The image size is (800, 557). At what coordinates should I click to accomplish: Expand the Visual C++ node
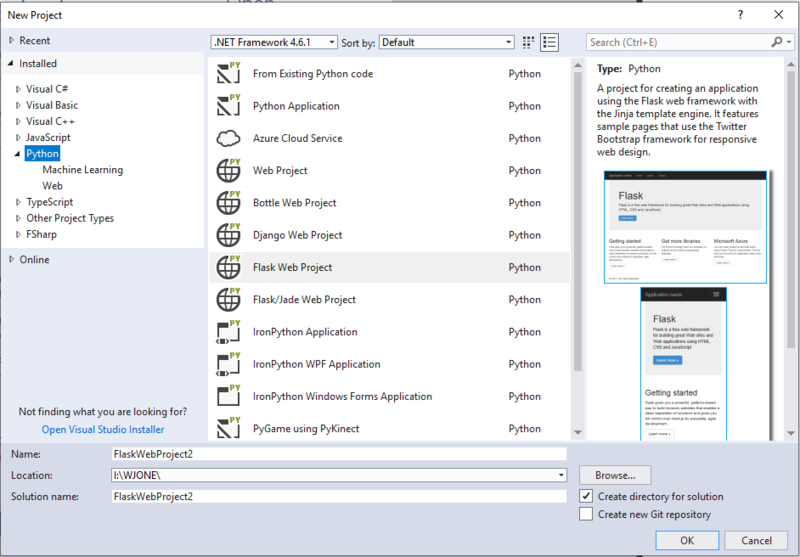18,121
